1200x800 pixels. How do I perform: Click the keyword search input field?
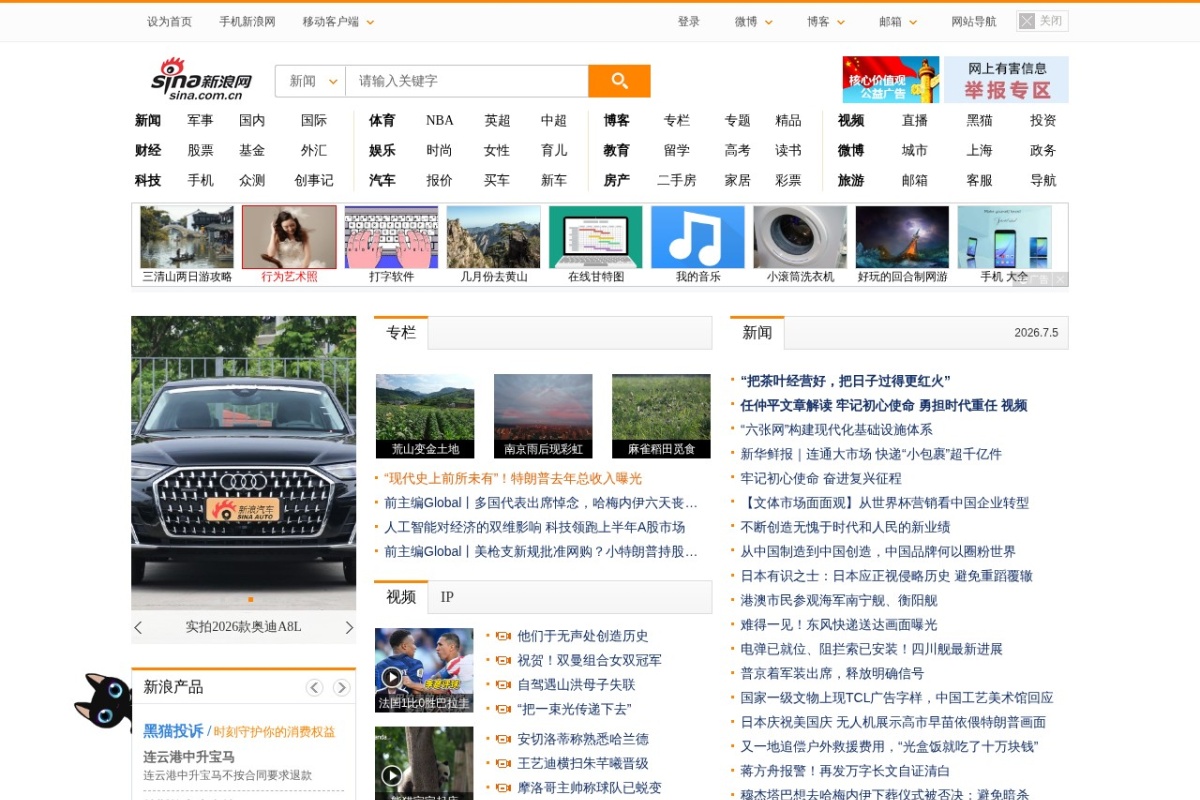click(467, 81)
